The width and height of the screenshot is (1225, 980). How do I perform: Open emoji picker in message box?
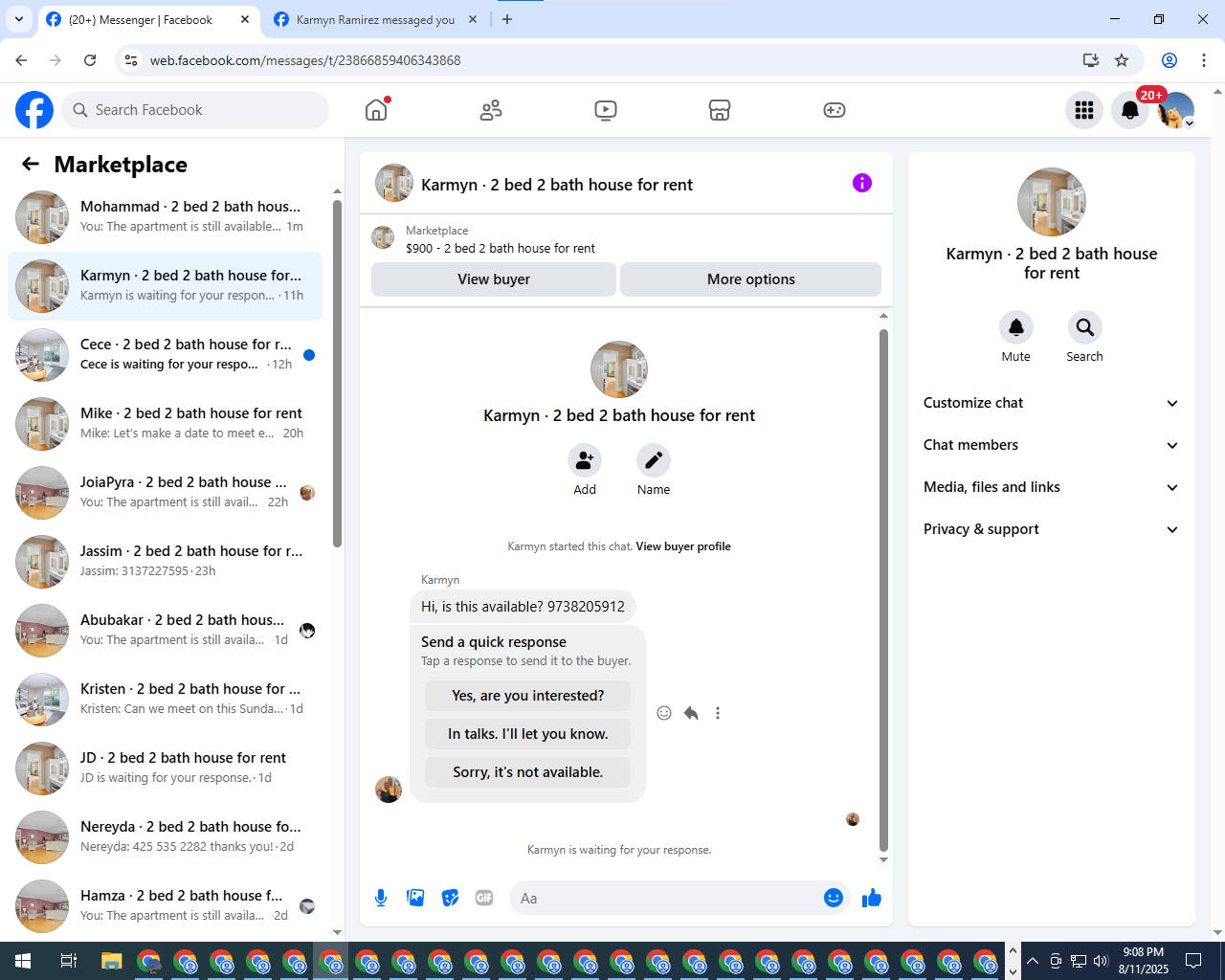click(x=834, y=898)
